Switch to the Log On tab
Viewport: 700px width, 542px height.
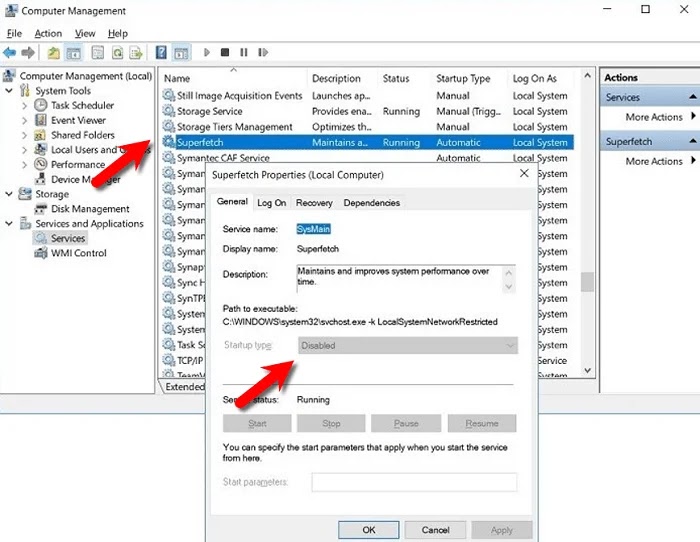pyautogui.click(x=271, y=203)
